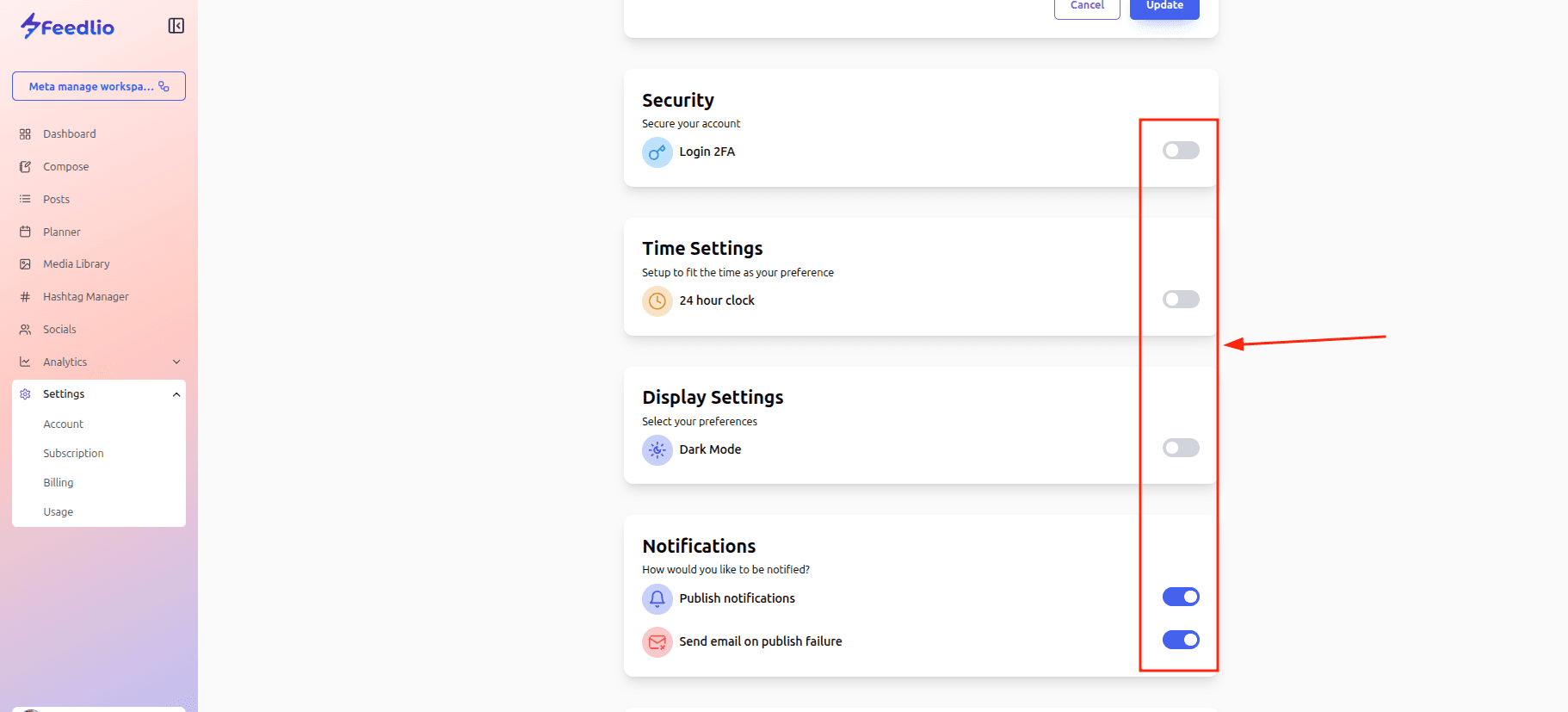Click the Update button

tap(1164, 7)
